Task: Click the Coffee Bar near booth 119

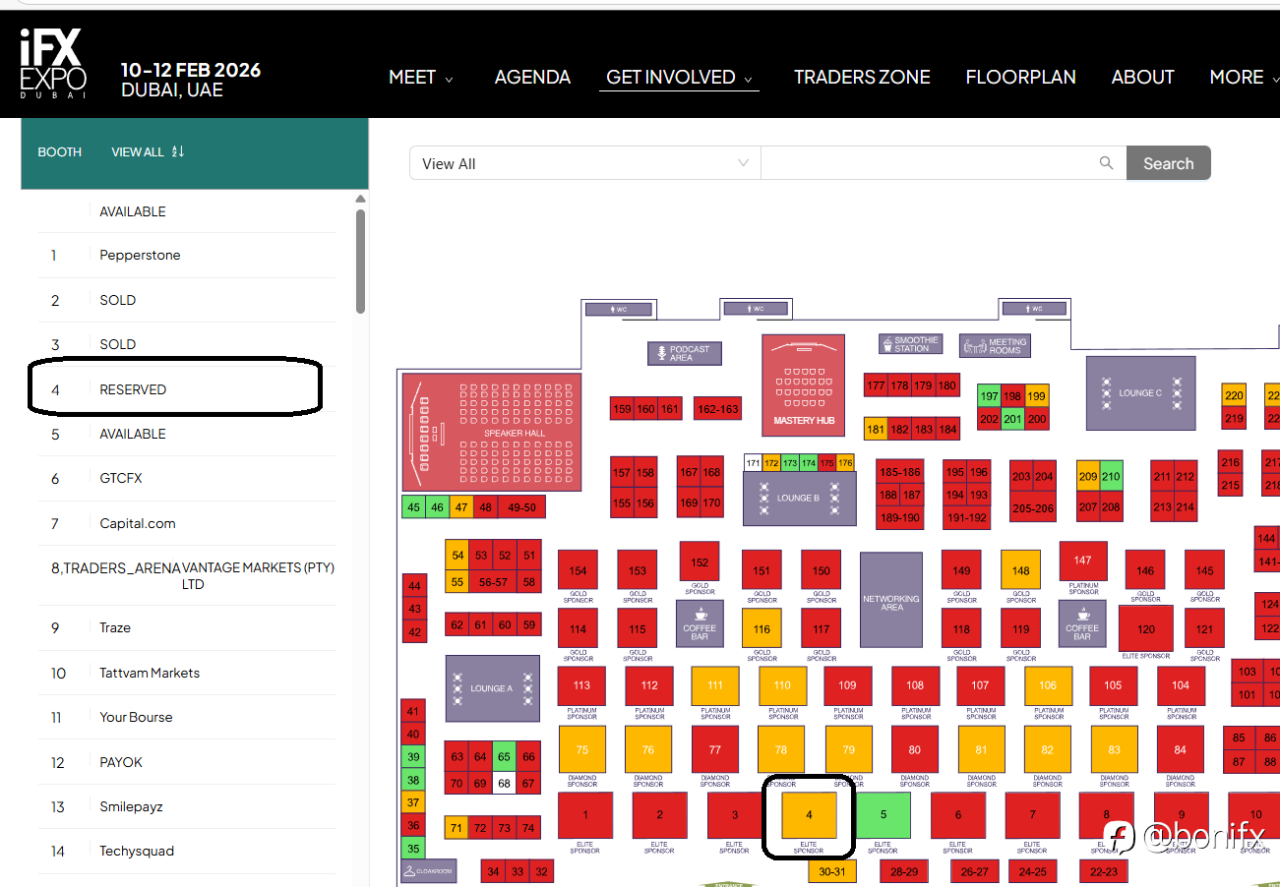Action: [1082, 623]
